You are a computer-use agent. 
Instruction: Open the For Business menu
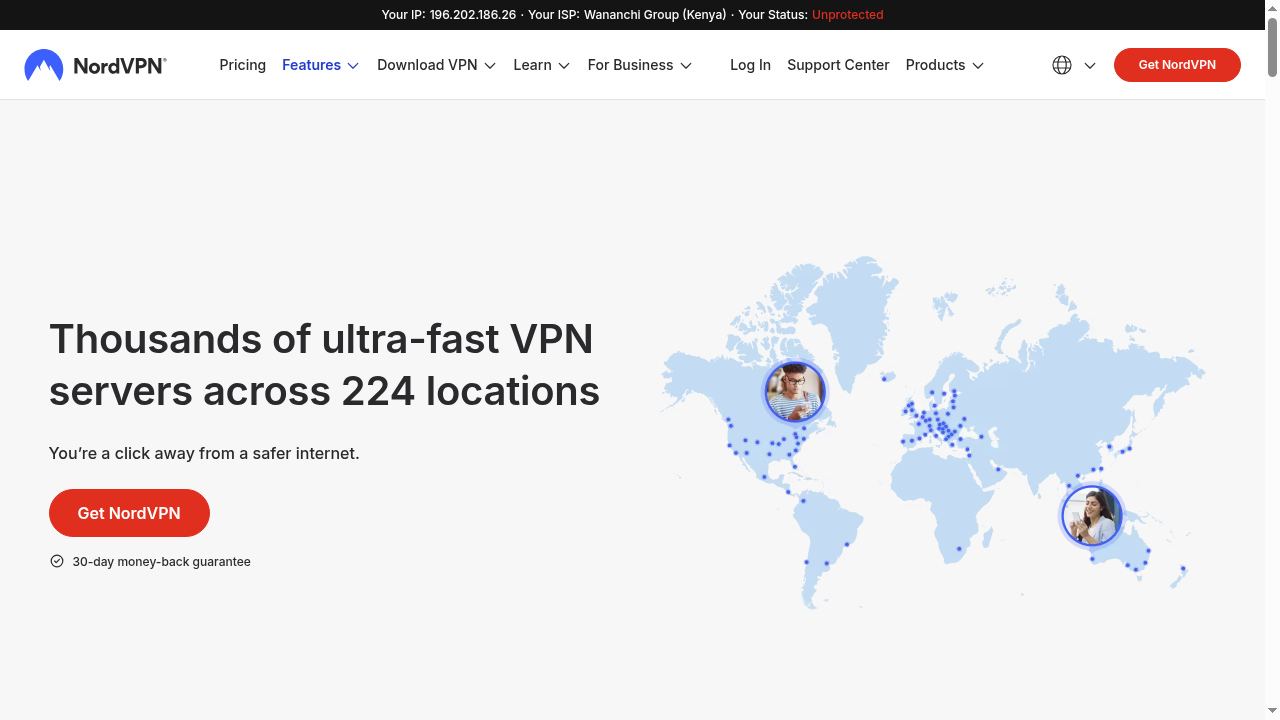click(x=630, y=65)
